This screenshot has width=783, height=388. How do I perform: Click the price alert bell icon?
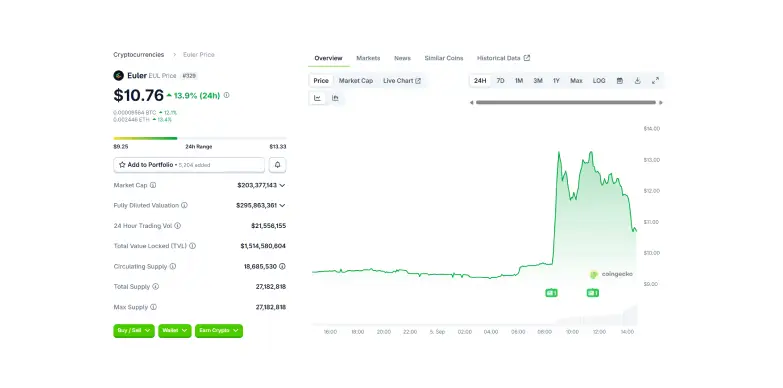pyautogui.click(x=278, y=165)
